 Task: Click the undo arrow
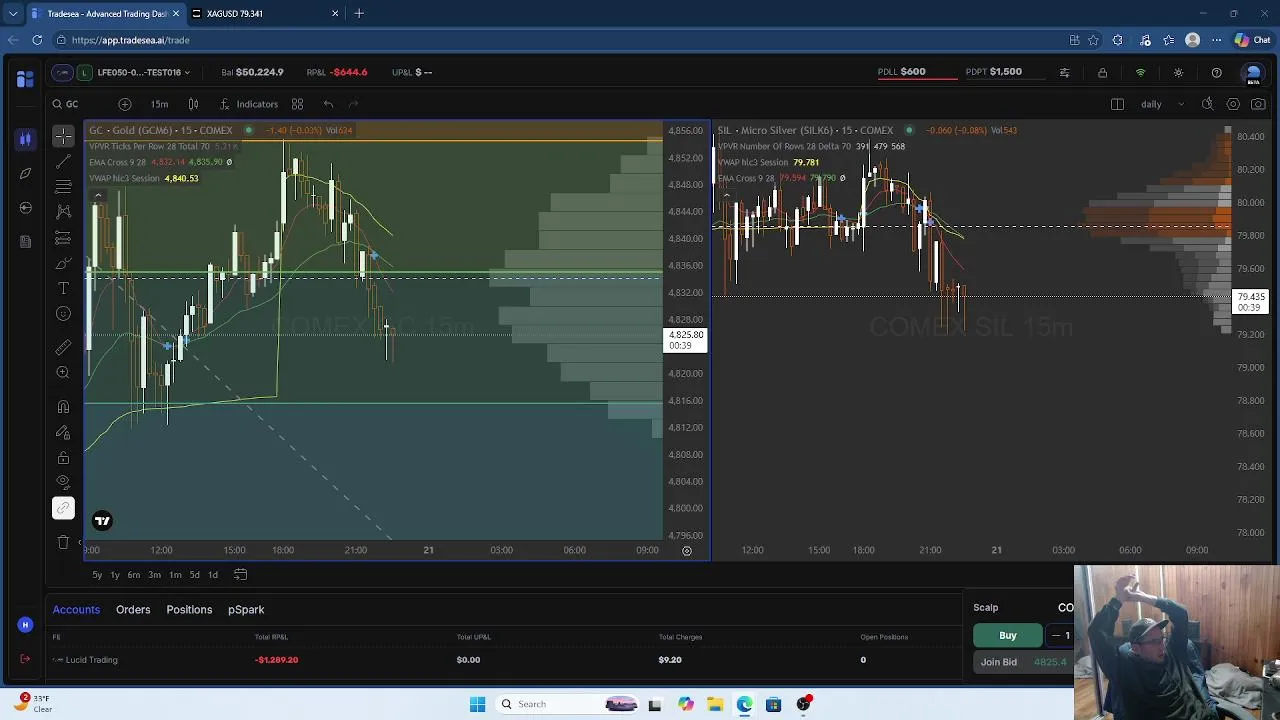[328, 104]
